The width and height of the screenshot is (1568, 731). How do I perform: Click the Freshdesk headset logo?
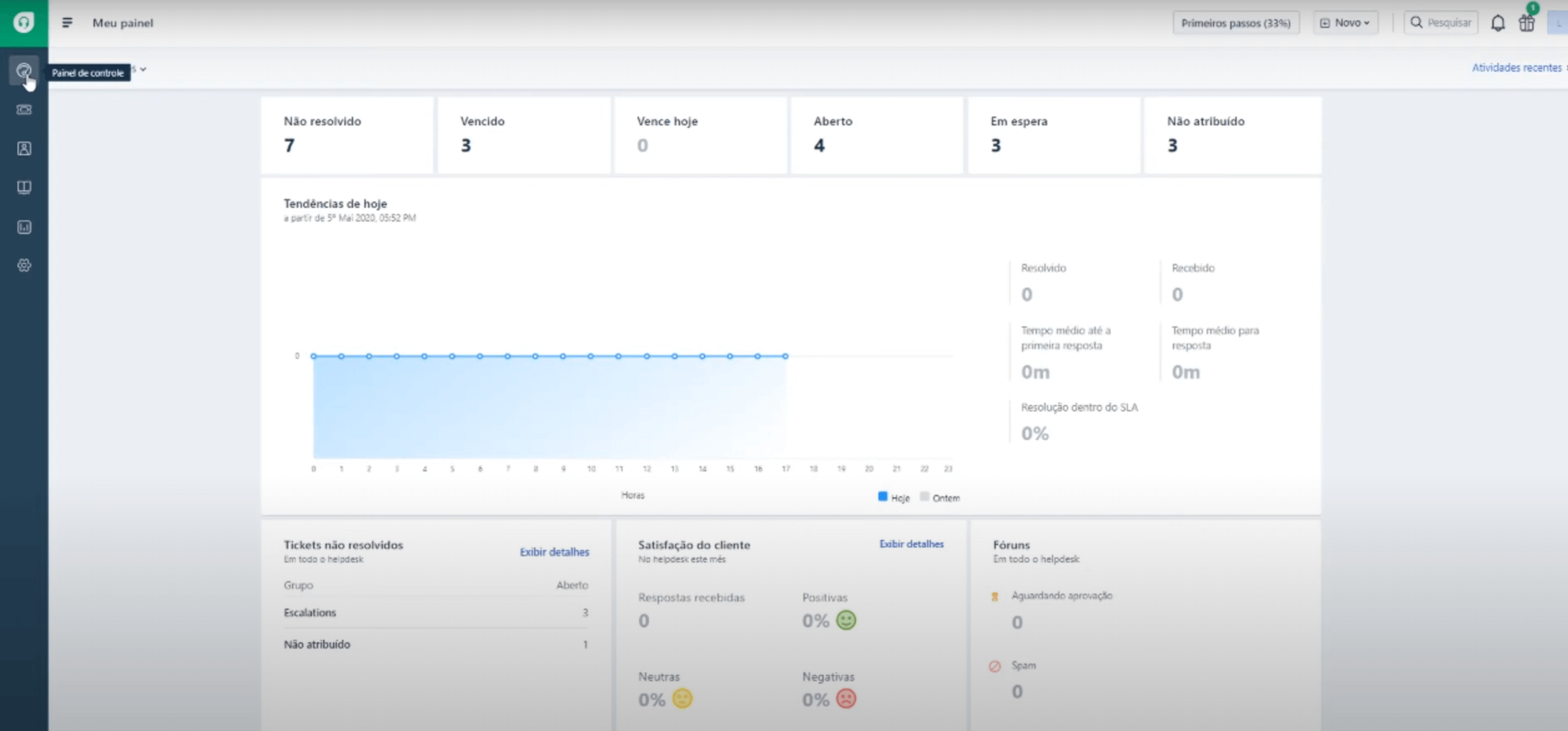(x=23, y=22)
